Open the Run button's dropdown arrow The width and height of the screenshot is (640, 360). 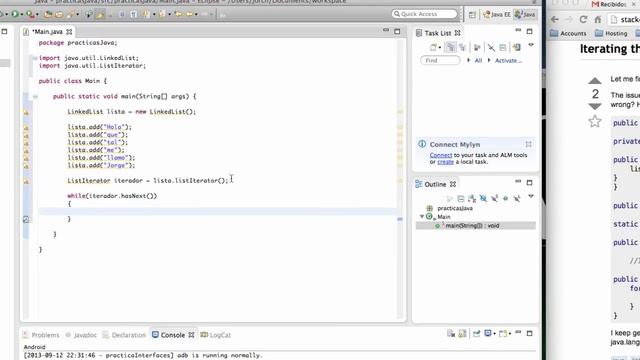pyautogui.click(x=21, y=14)
